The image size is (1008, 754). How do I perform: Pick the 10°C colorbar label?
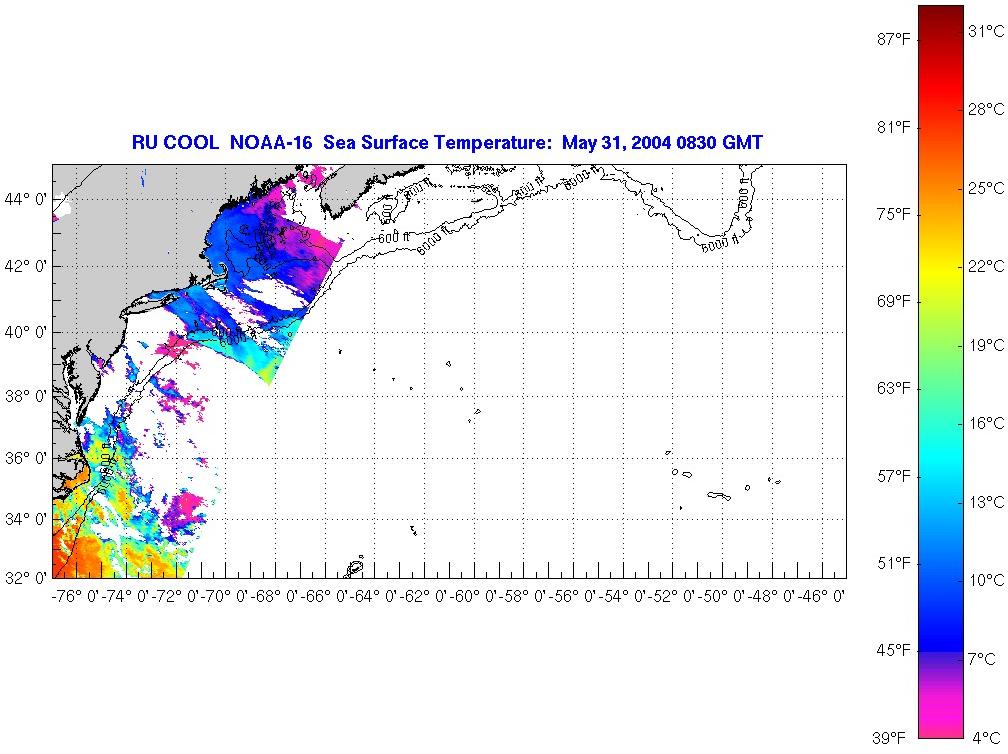click(987, 580)
